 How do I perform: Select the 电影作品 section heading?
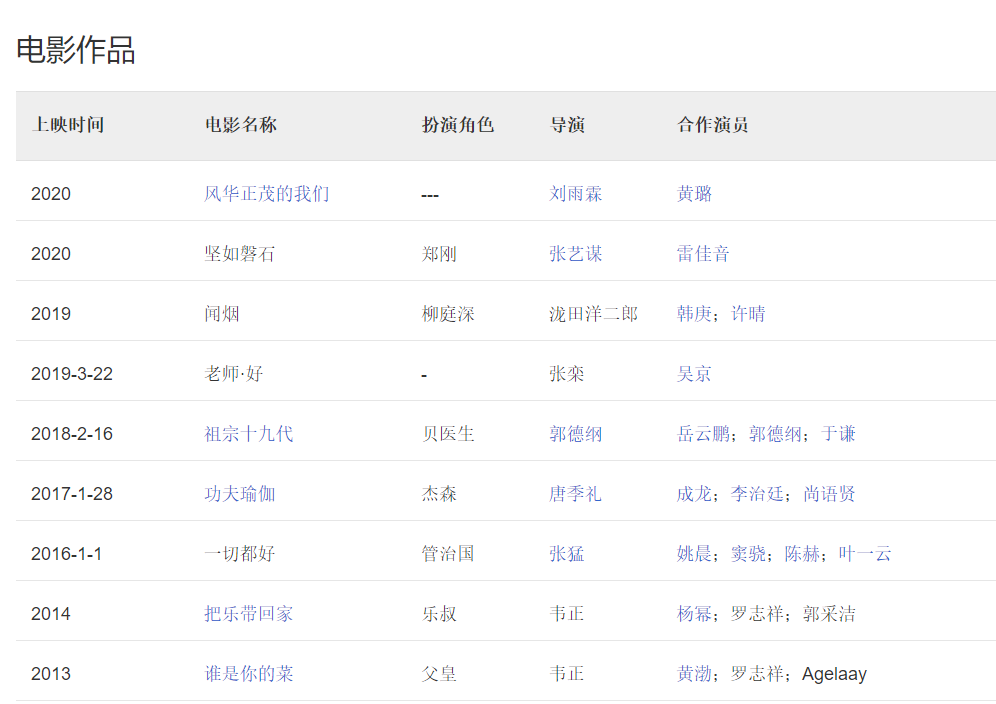[x=76, y=50]
